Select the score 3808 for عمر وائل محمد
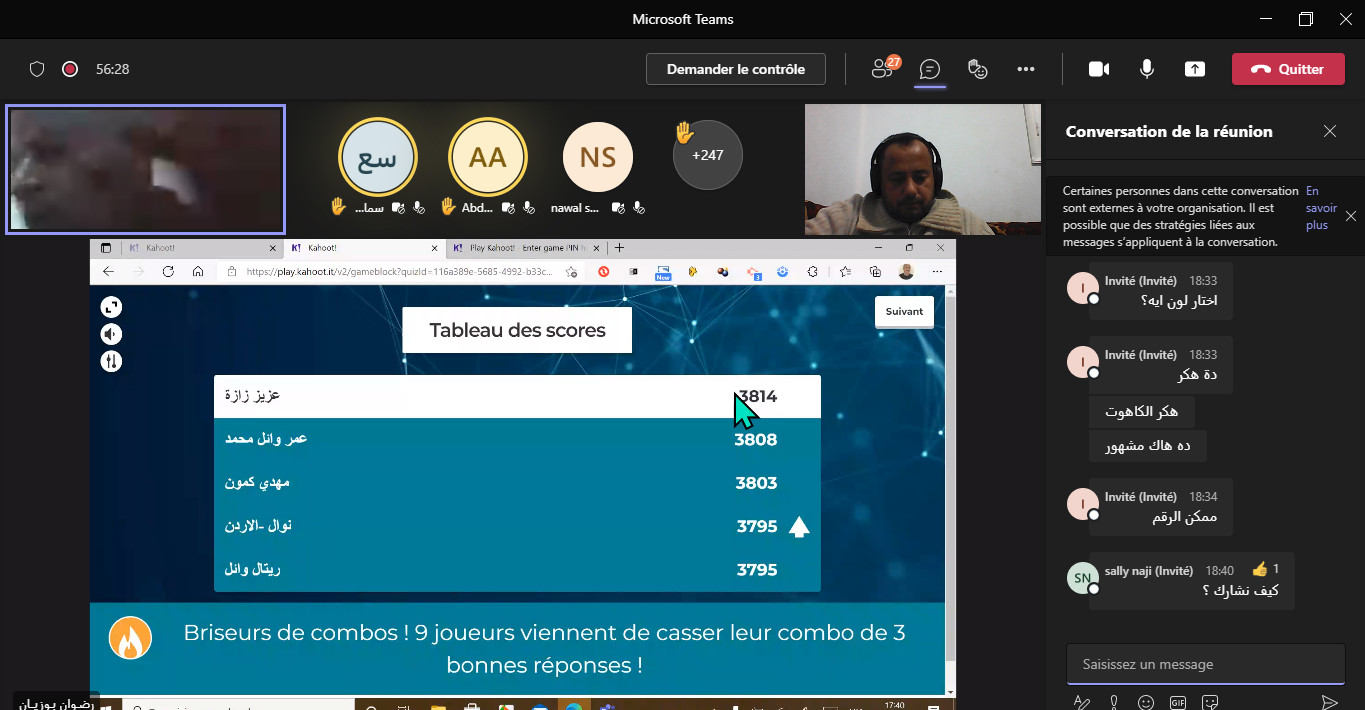This screenshot has height=710, width=1365. click(755, 440)
